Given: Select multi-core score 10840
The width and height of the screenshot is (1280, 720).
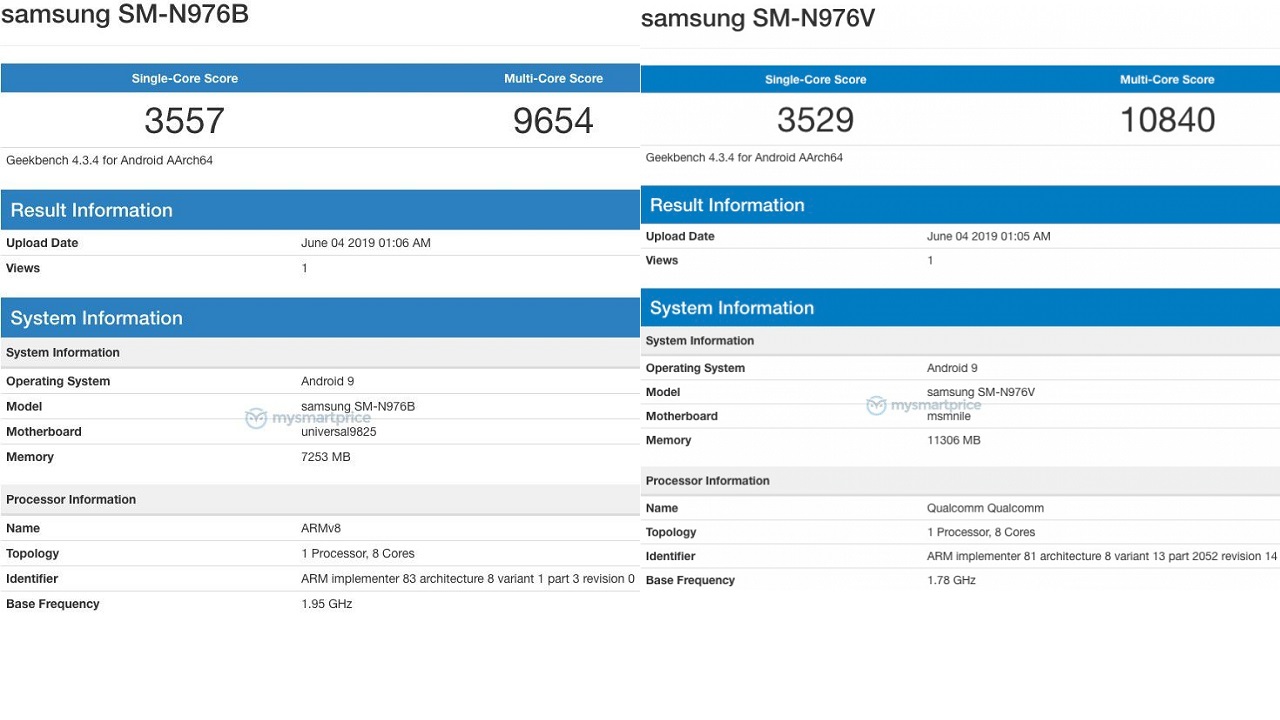Looking at the screenshot, I should click(x=1167, y=120).
